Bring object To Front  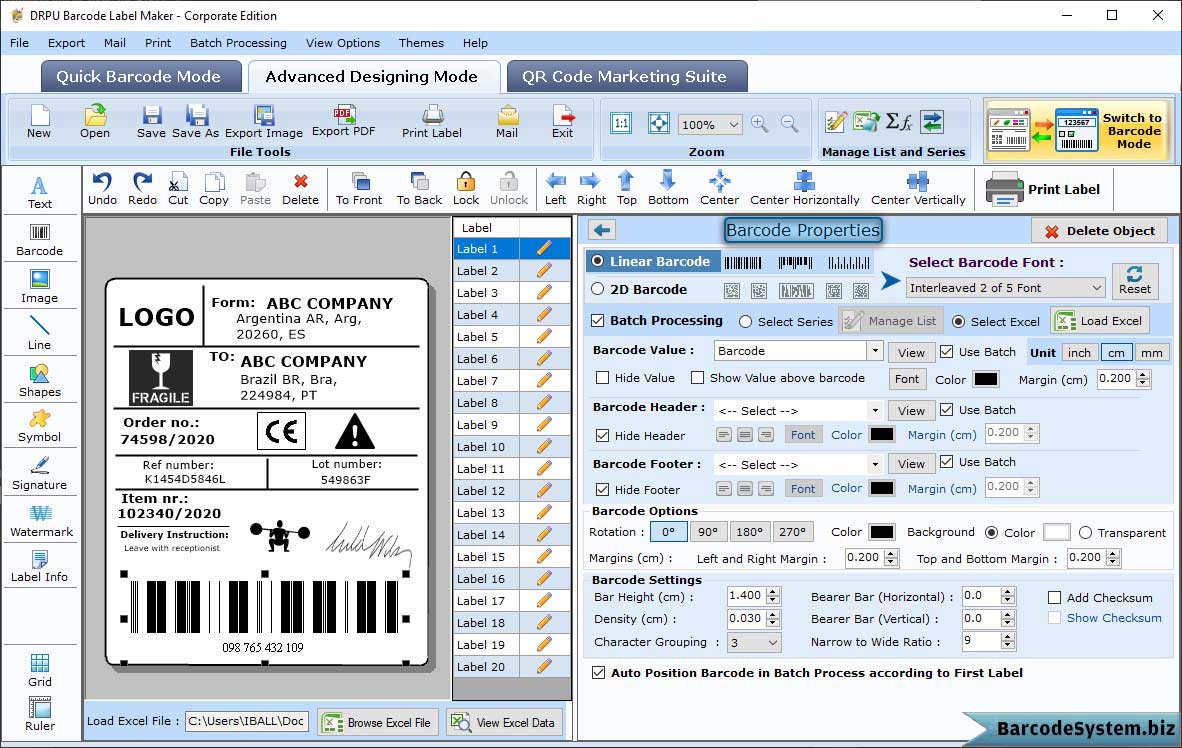[359, 189]
